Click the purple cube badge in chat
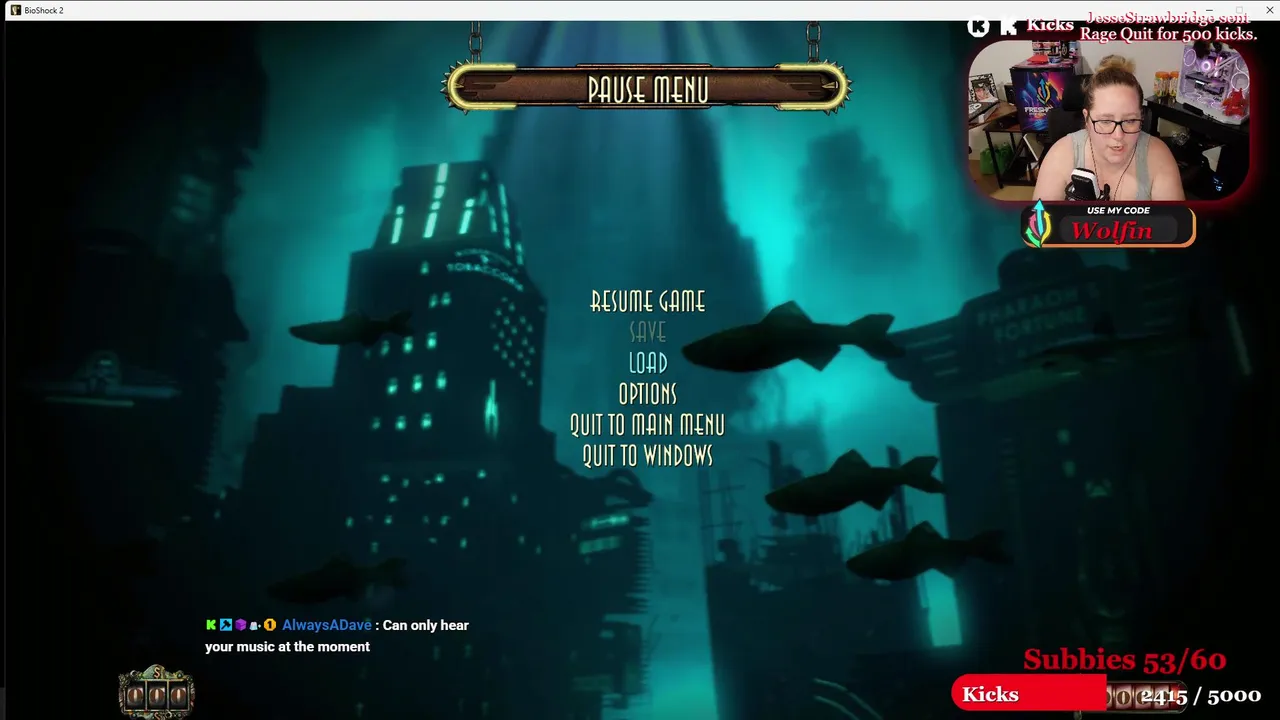The width and height of the screenshot is (1280, 720). [240, 625]
